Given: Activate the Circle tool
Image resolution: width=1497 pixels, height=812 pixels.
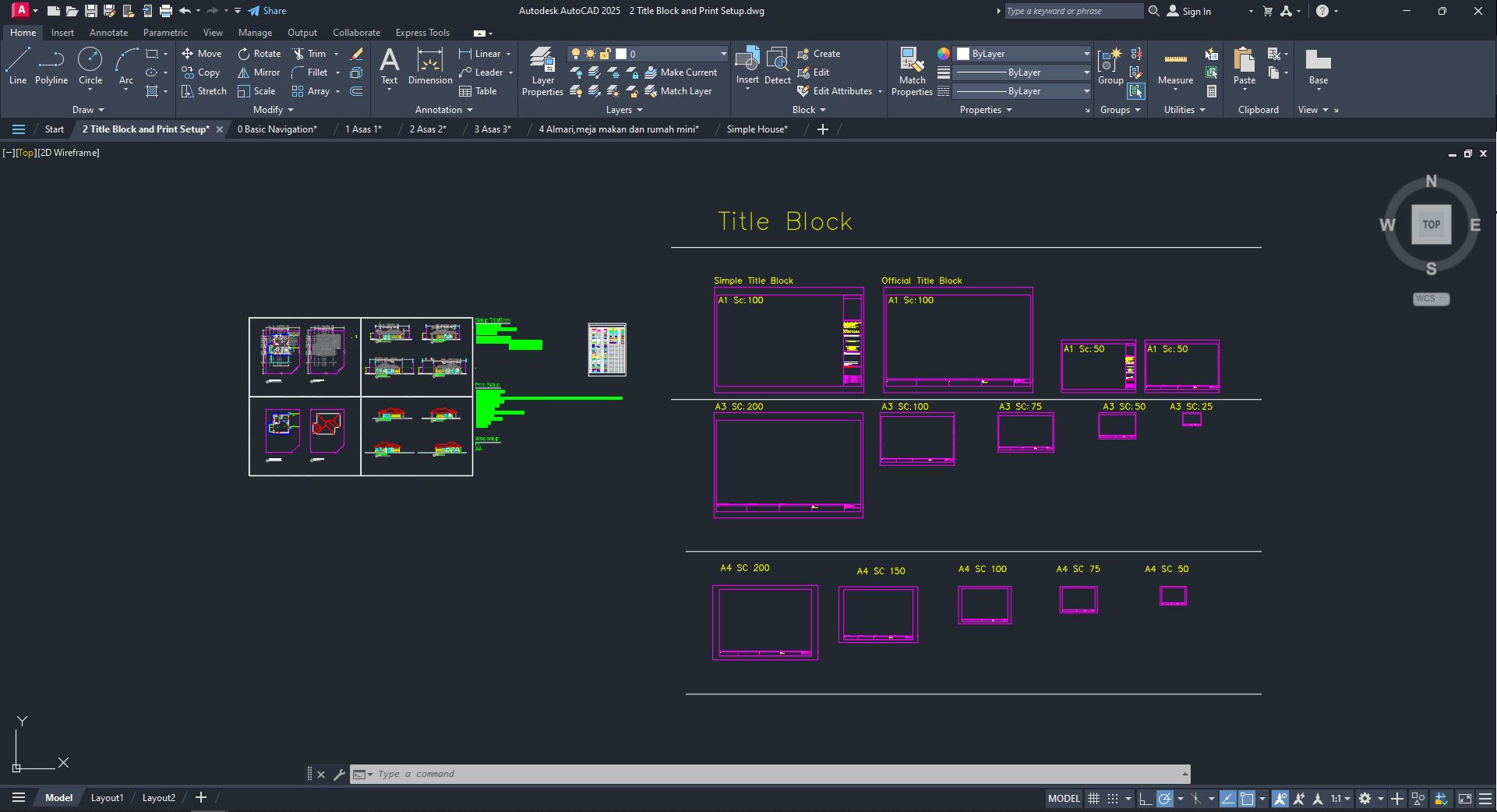Looking at the screenshot, I should pos(90,66).
